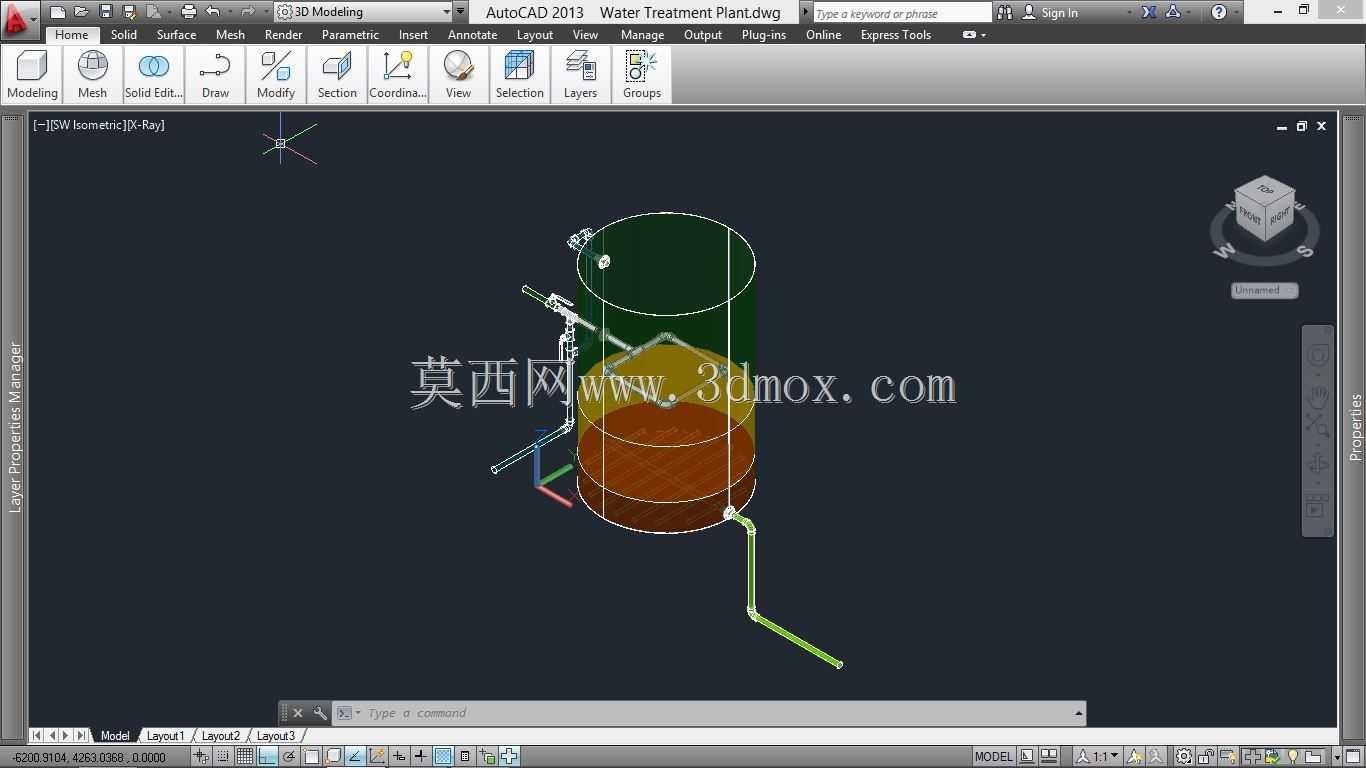This screenshot has height=768, width=1366.
Task: Toggle Ortho Mode in status bar
Action: (267, 756)
